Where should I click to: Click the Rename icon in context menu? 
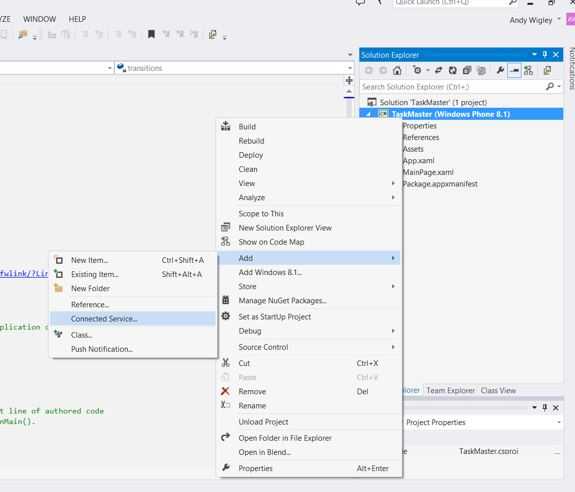pyautogui.click(x=226, y=405)
